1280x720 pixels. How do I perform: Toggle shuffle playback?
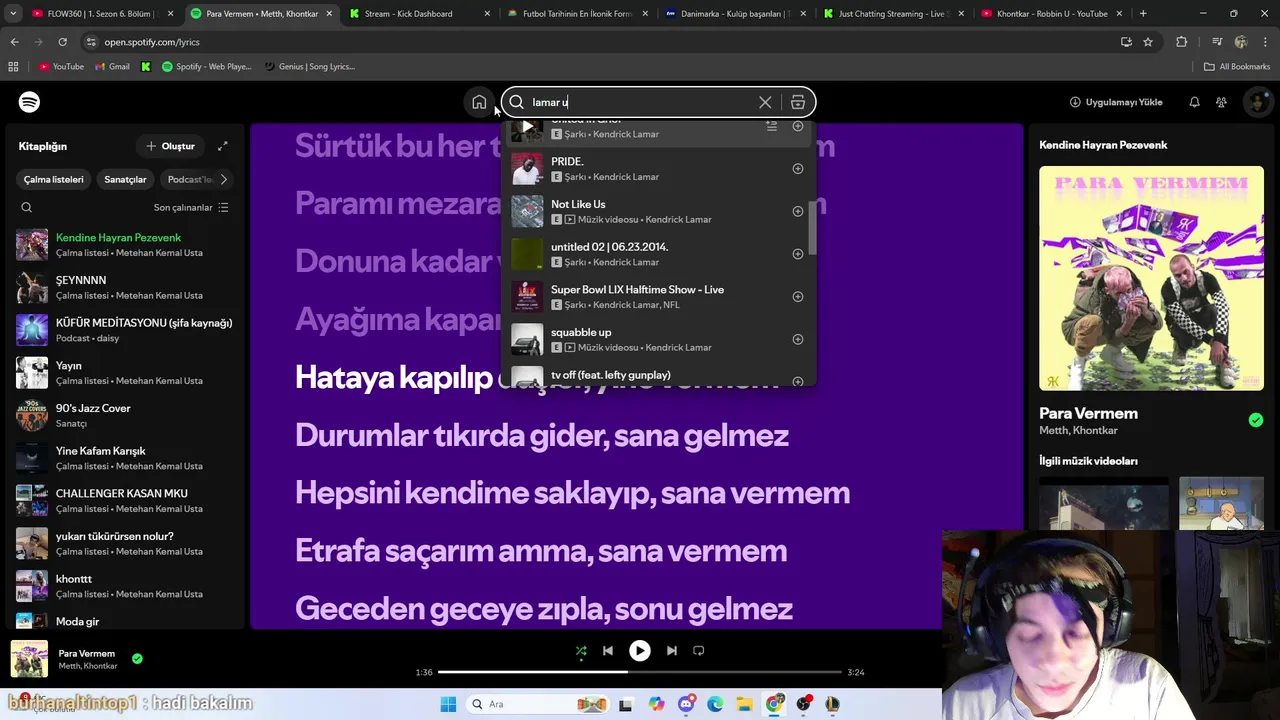[x=581, y=651]
